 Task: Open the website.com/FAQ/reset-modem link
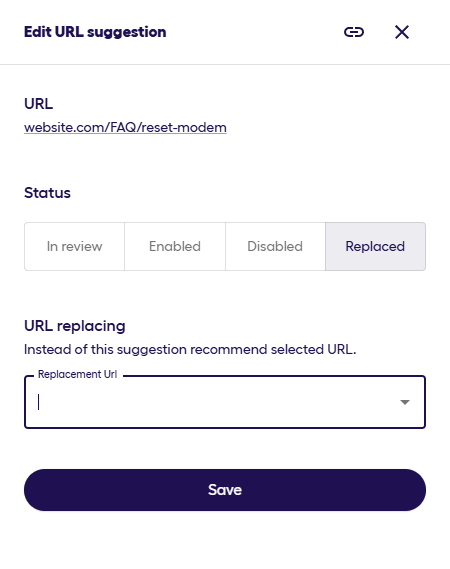point(125,127)
